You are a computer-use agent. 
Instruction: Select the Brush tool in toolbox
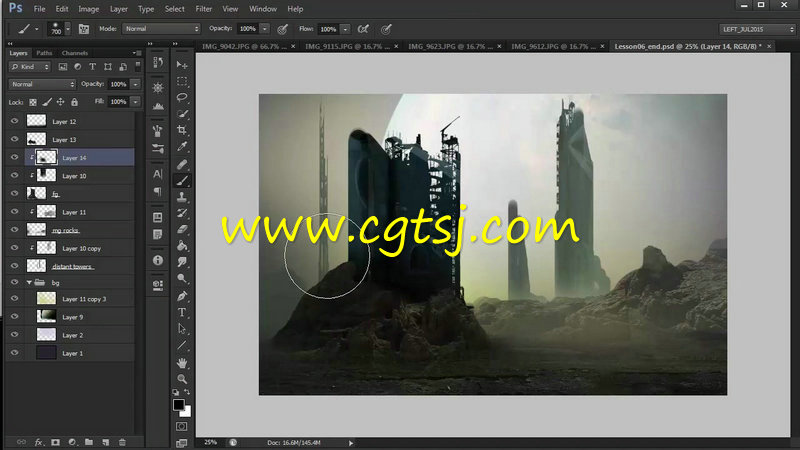(182, 181)
